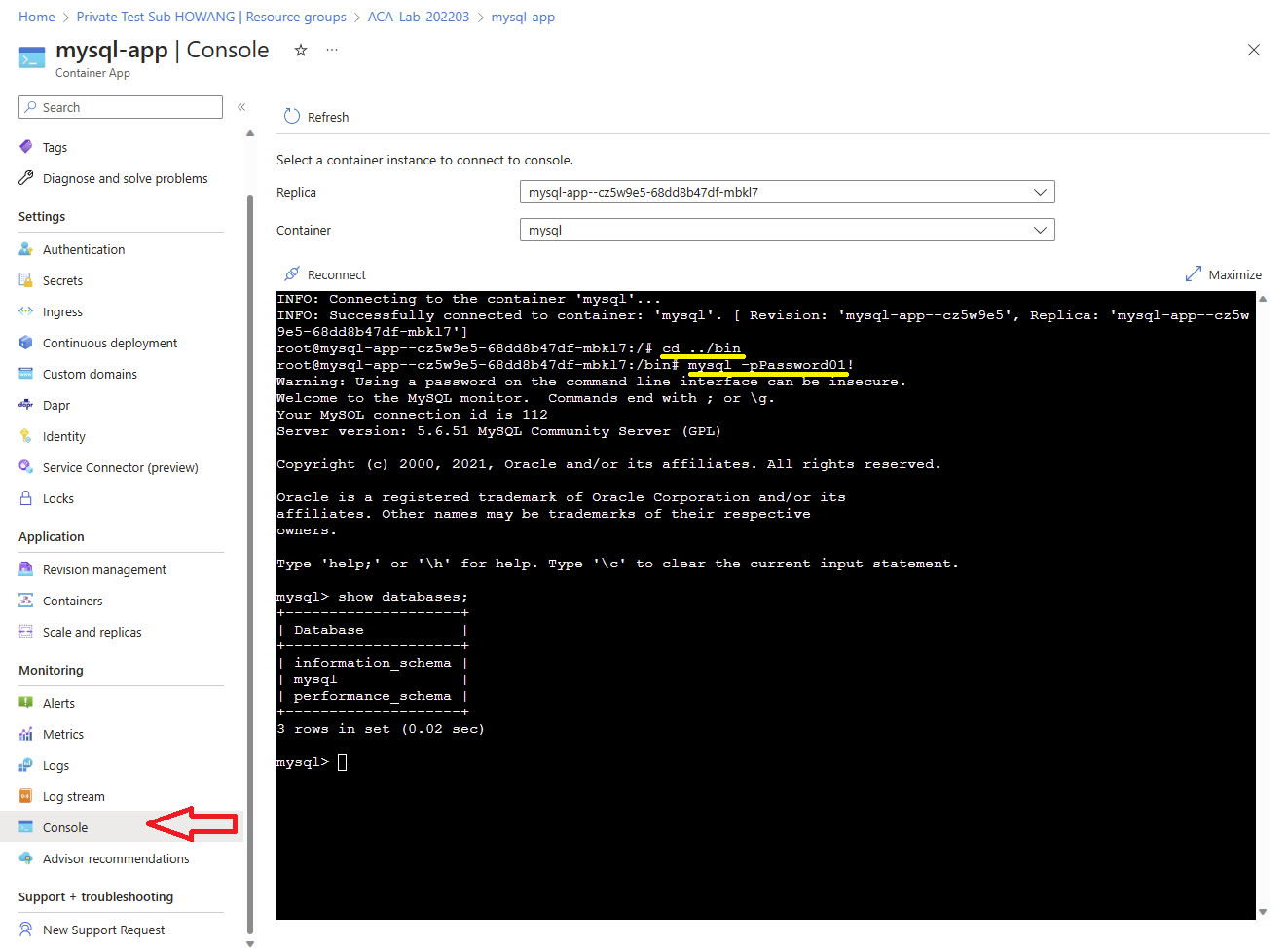Open Service Connector (preview)

121,468
